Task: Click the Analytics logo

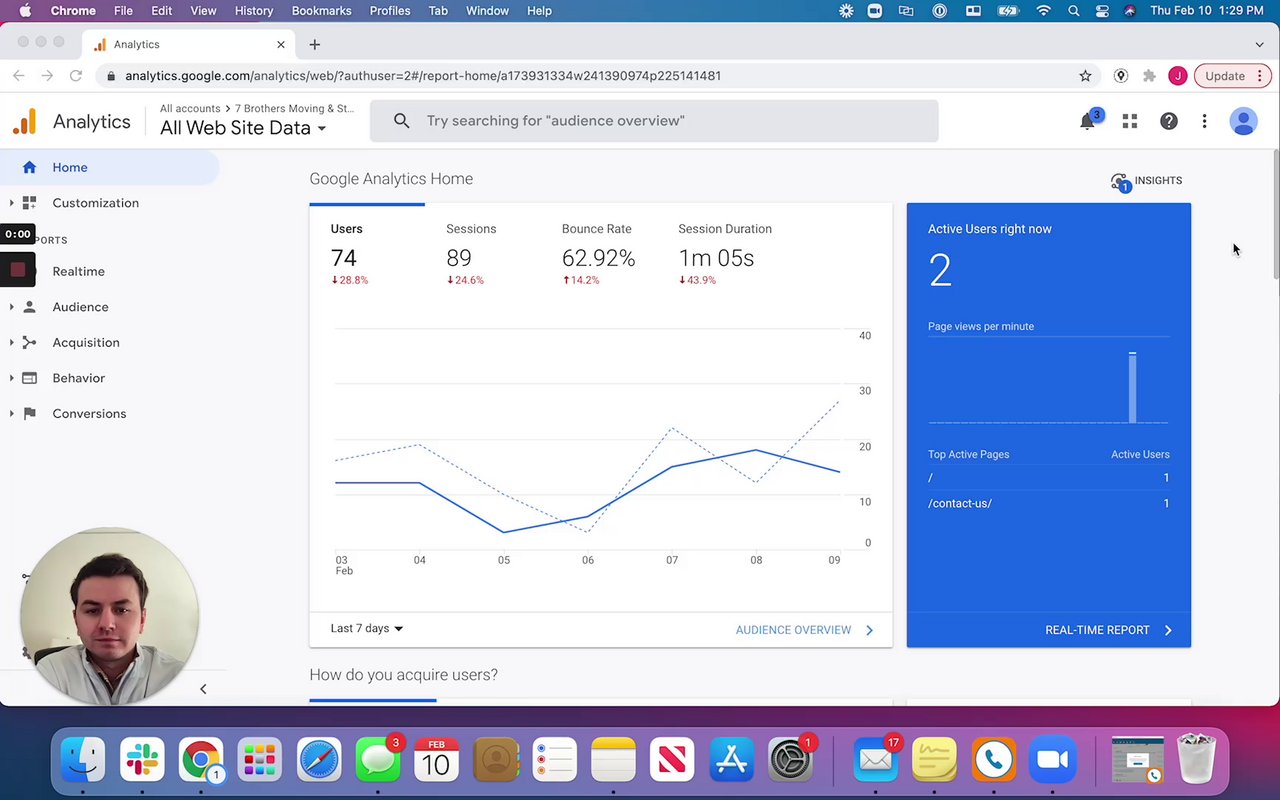Action: (24, 122)
